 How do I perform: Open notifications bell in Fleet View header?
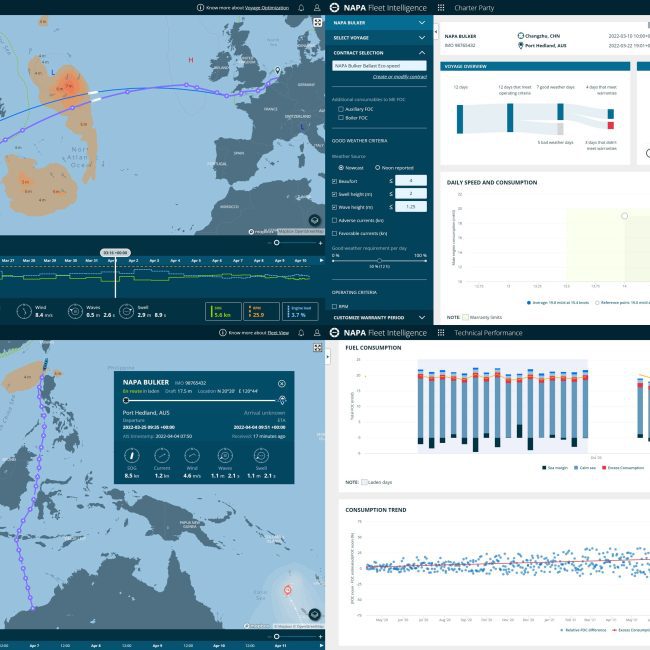pyautogui.click(x=301, y=332)
